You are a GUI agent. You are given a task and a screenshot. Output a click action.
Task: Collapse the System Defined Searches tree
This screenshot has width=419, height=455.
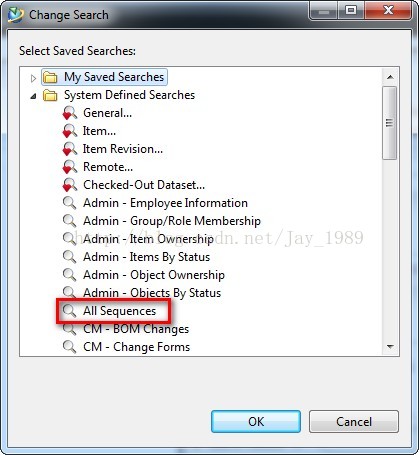[33, 96]
